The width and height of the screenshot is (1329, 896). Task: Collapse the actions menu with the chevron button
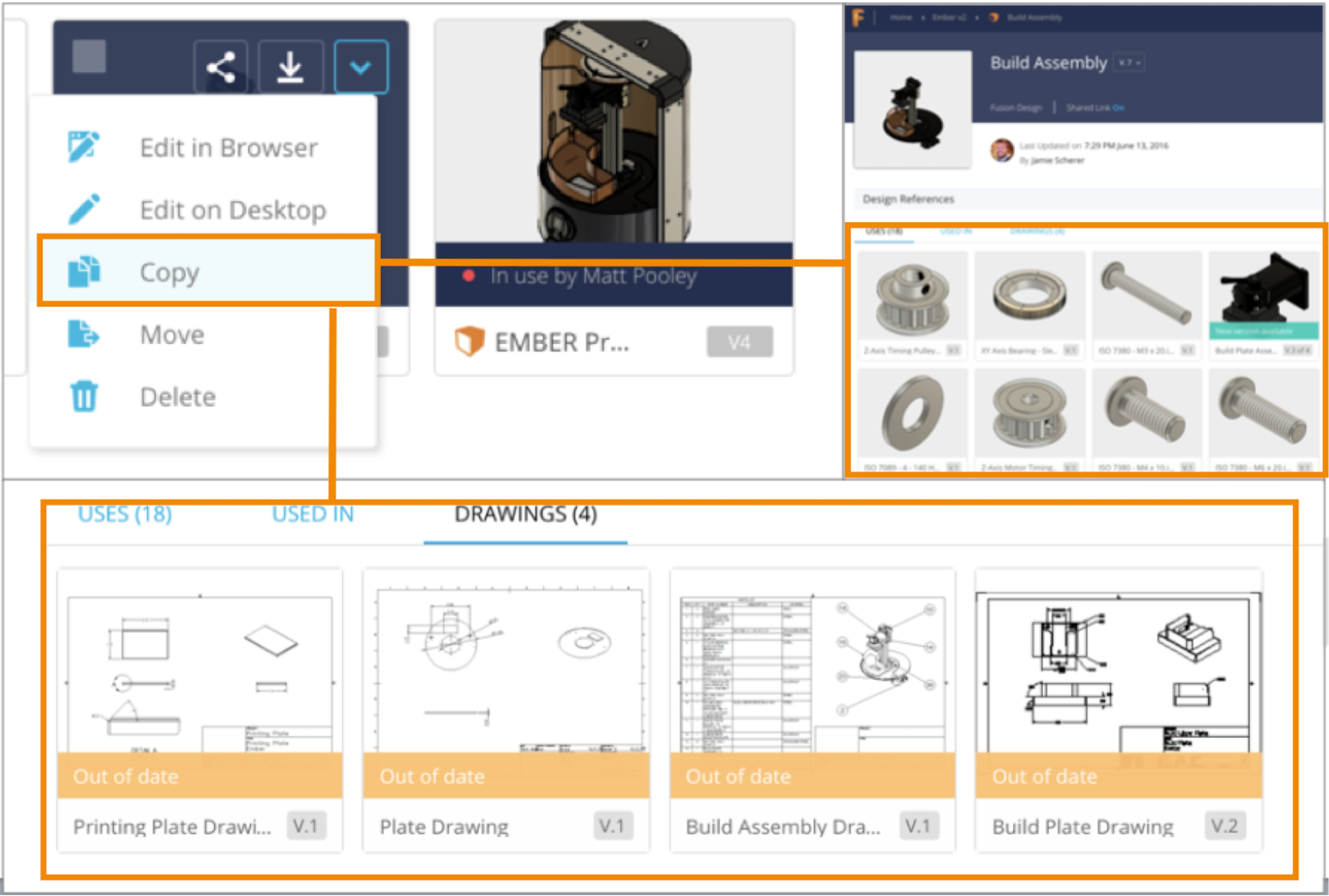pyautogui.click(x=360, y=66)
